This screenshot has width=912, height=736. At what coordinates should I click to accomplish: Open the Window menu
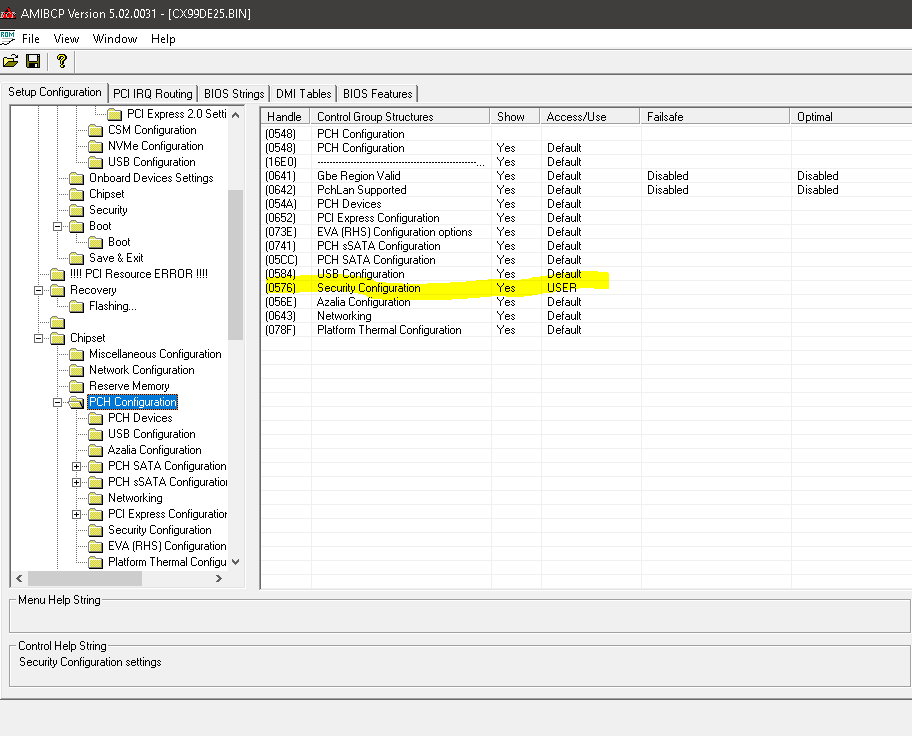[x=115, y=39]
